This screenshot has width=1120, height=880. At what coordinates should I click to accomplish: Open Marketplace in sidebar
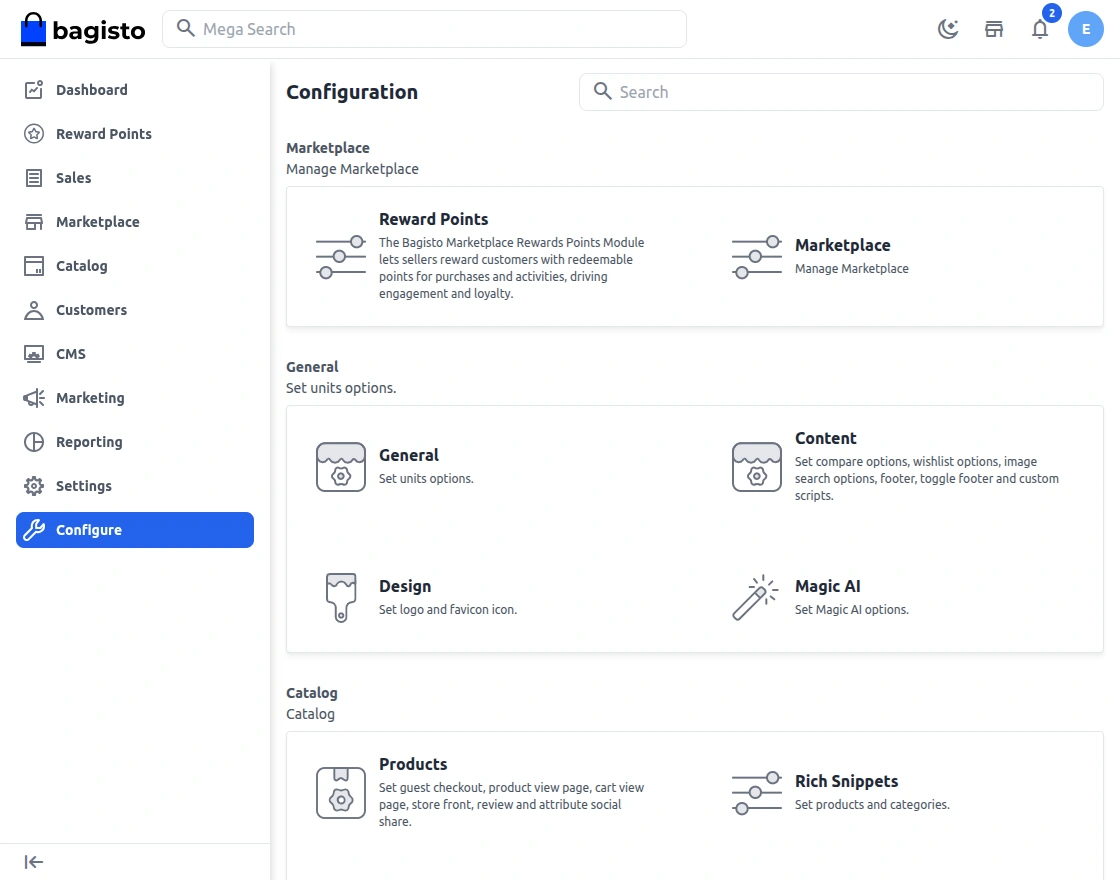point(135,222)
